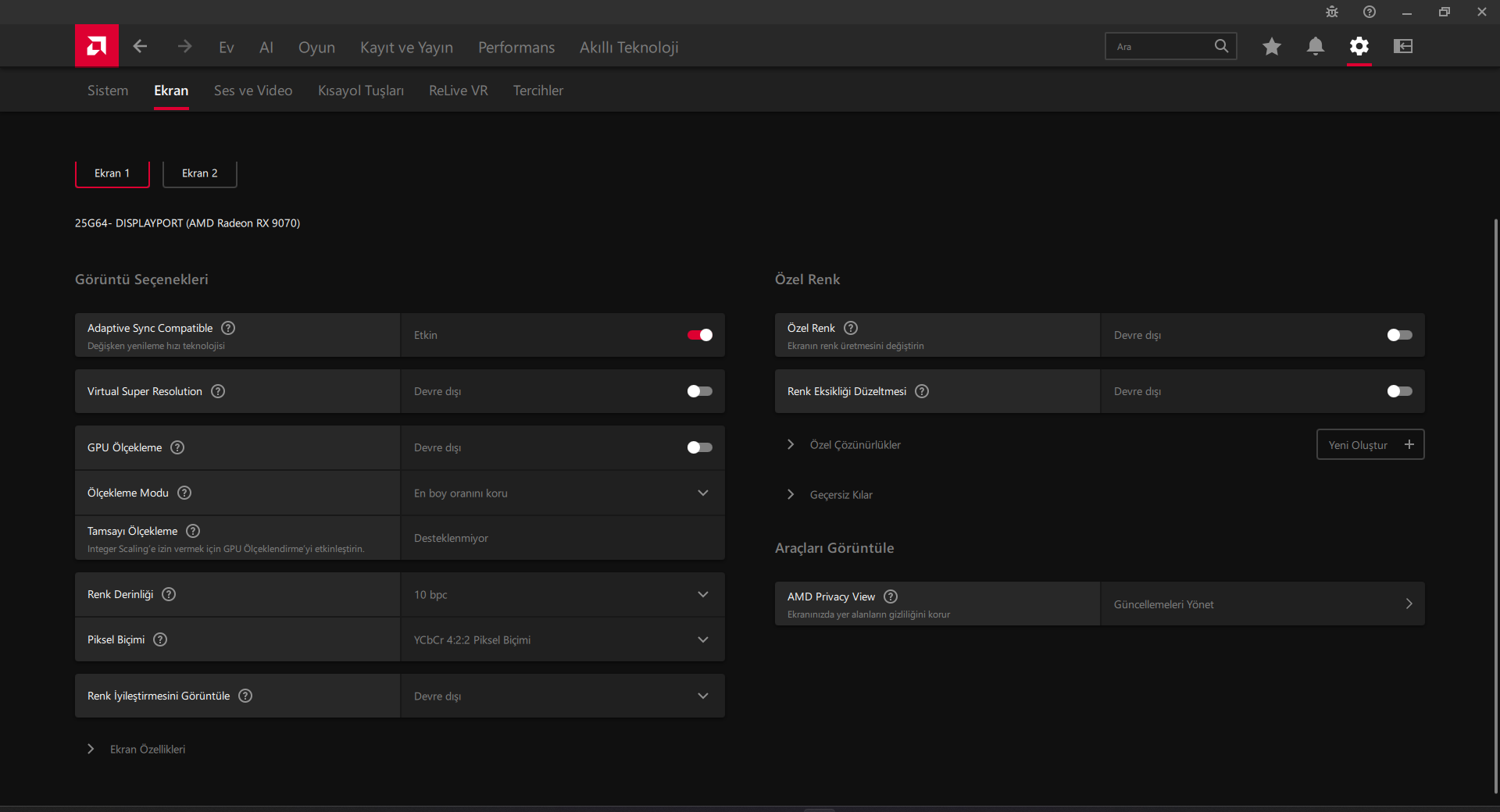The width and height of the screenshot is (1500, 812).
Task: Disable Adaptive Sync Compatible toggle
Action: [700, 335]
